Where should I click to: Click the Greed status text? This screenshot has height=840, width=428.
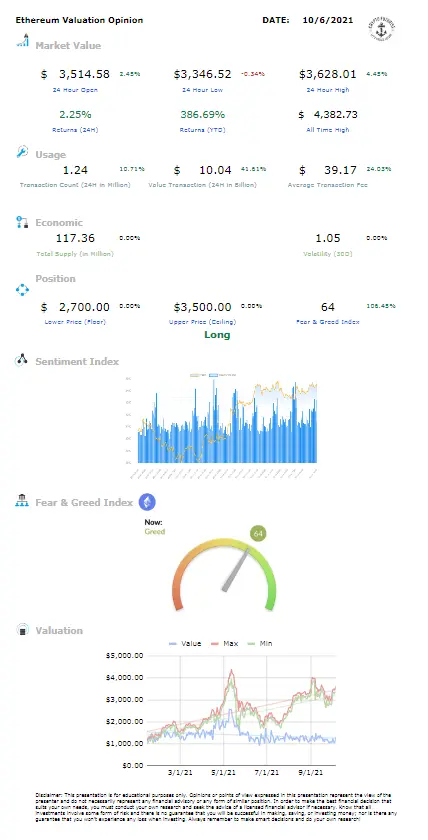(155, 532)
